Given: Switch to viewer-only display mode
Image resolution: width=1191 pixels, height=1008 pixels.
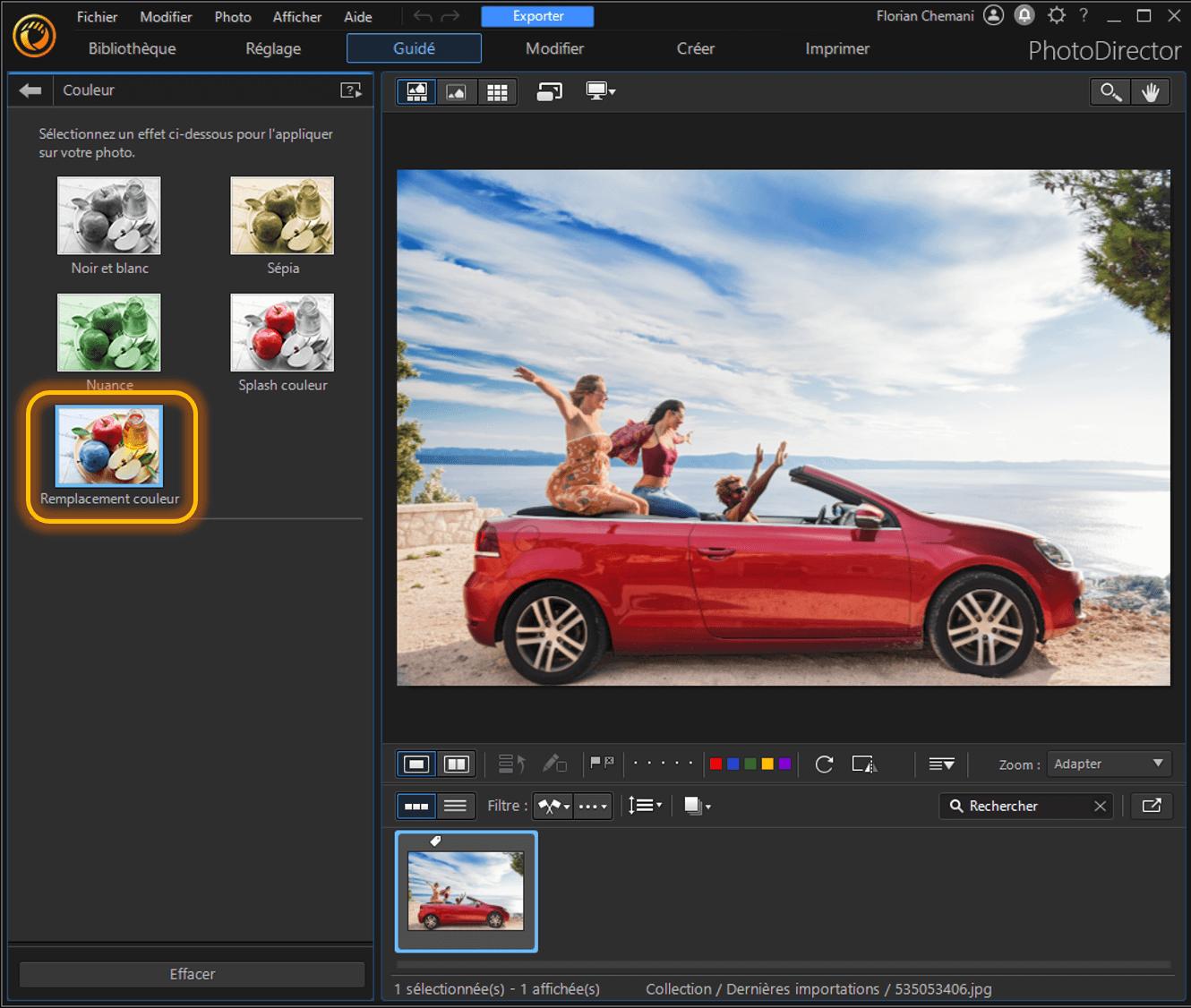Looking at the screenshot, I should tap(457, 91).
